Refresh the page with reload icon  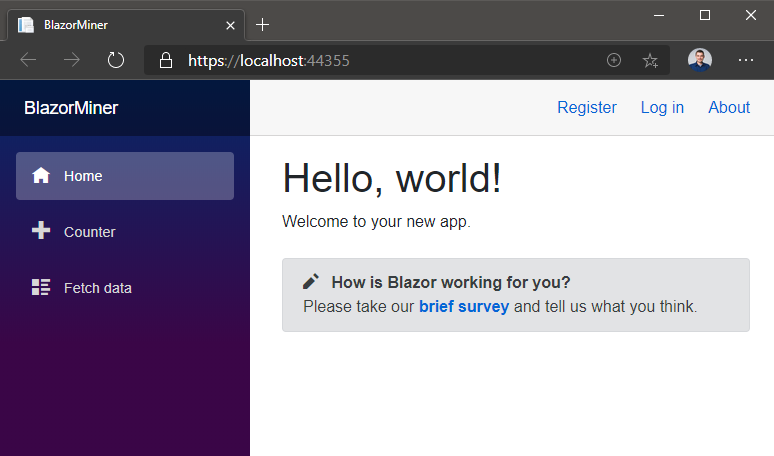(116, 60)
